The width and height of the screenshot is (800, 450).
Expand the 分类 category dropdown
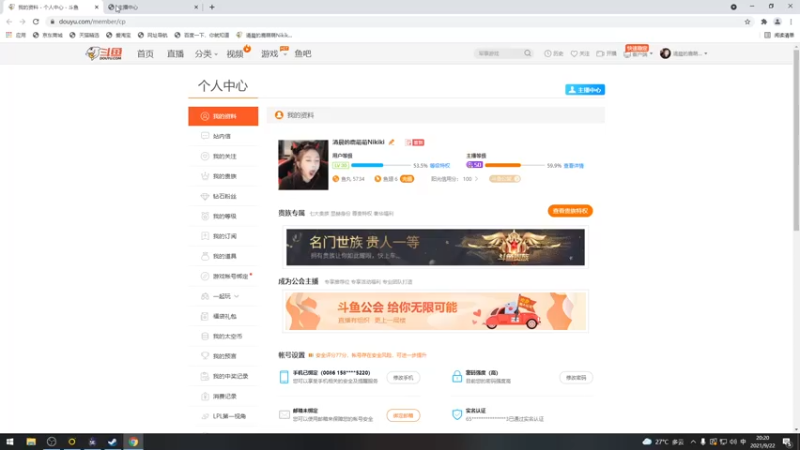pyautogui.click(x=206, y=54)
